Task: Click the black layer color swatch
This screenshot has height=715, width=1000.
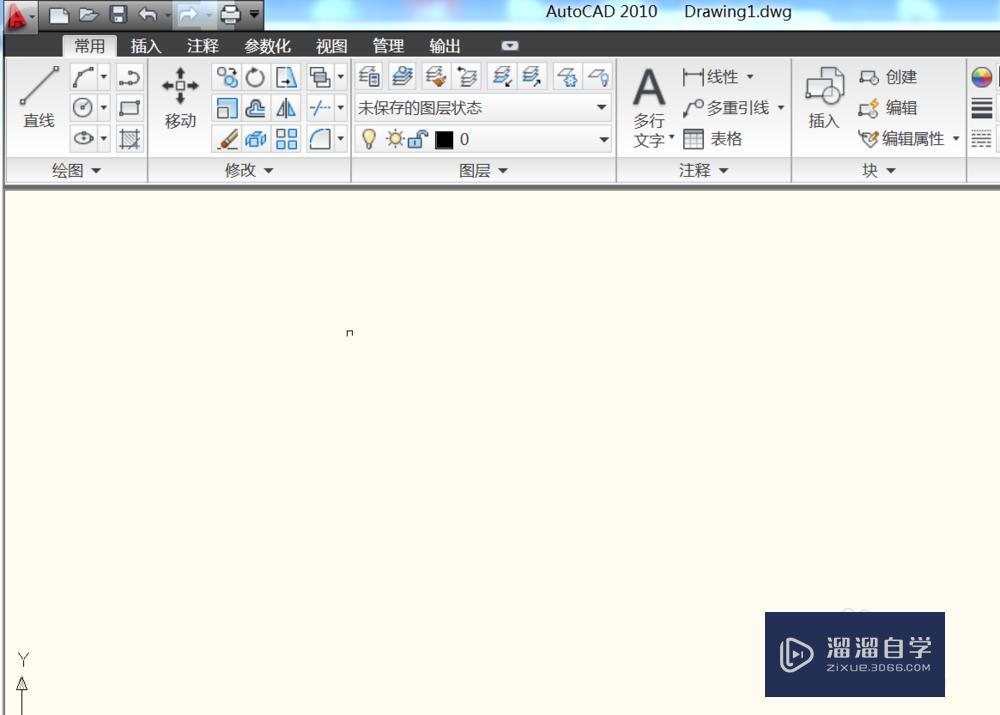Action: [x=442, y=139]
